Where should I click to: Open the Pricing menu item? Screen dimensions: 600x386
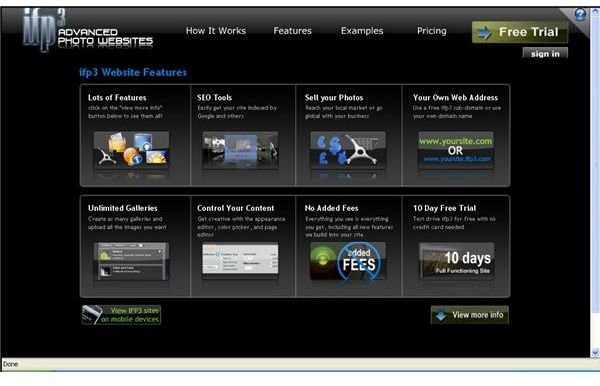click(432, 31)
